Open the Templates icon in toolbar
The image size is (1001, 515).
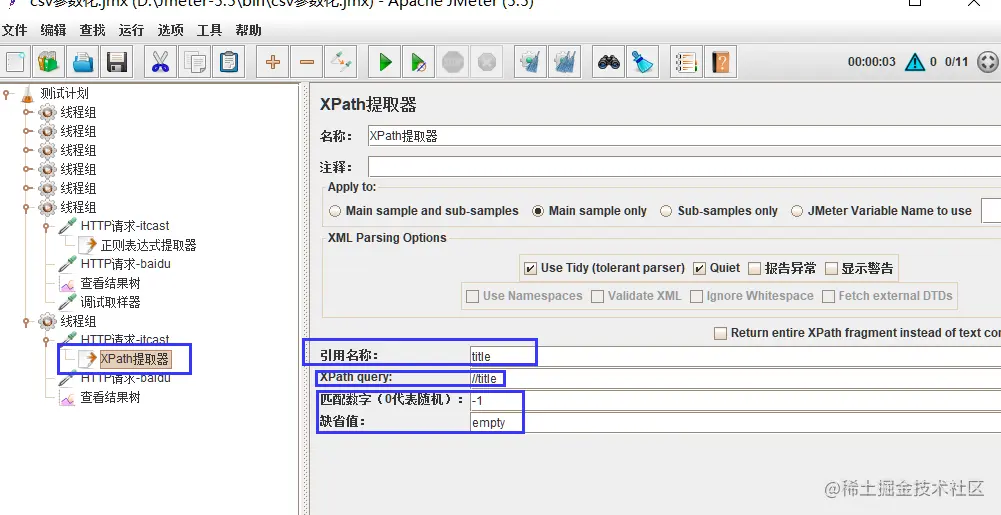tap(49, 62)
